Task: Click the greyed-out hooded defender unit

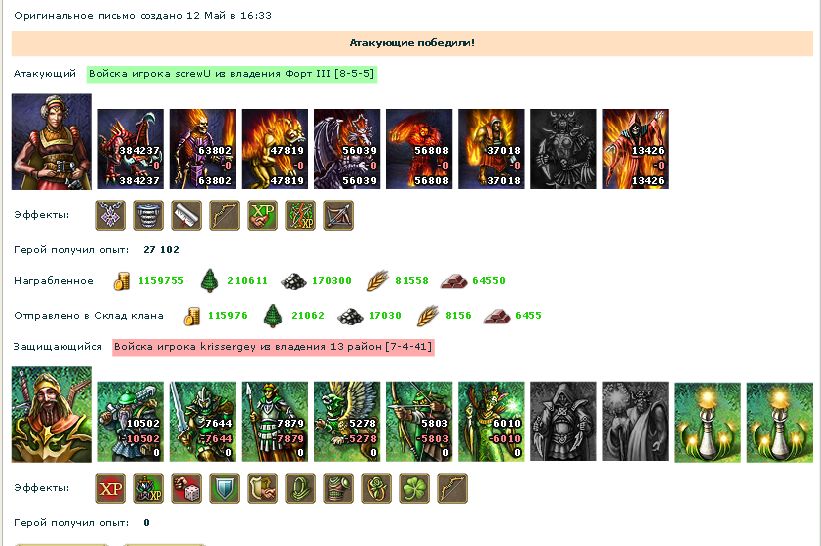Action: click(x=563, y=422)
